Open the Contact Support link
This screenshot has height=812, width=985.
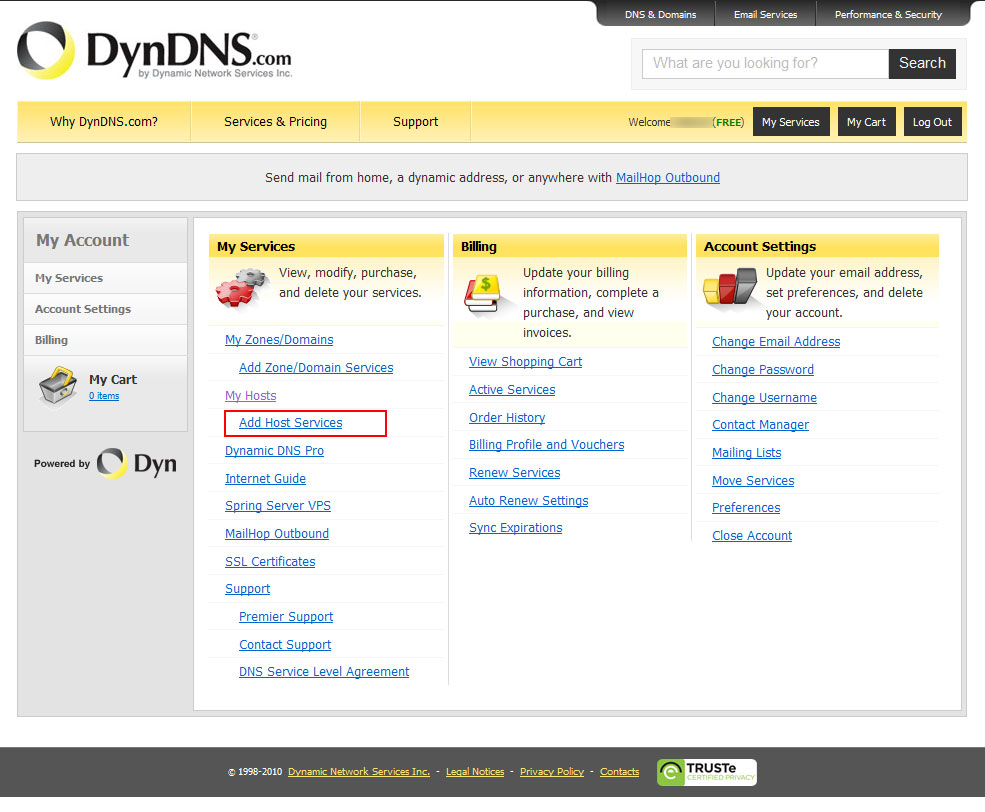click(285, 645)
